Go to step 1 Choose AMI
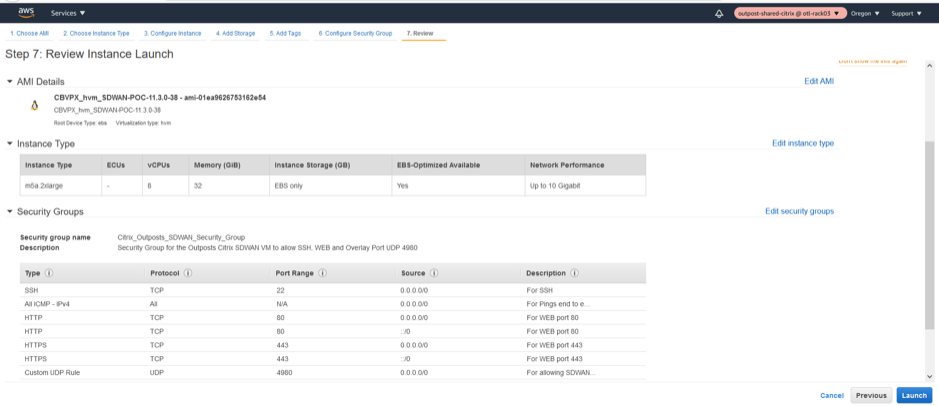939x406 pixels. click(29, 34)
